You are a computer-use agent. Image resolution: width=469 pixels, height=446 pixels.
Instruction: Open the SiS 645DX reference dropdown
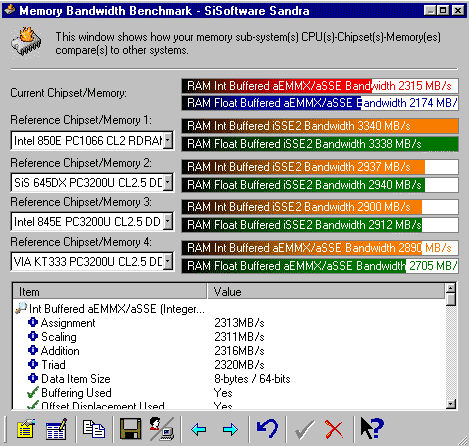169,182
